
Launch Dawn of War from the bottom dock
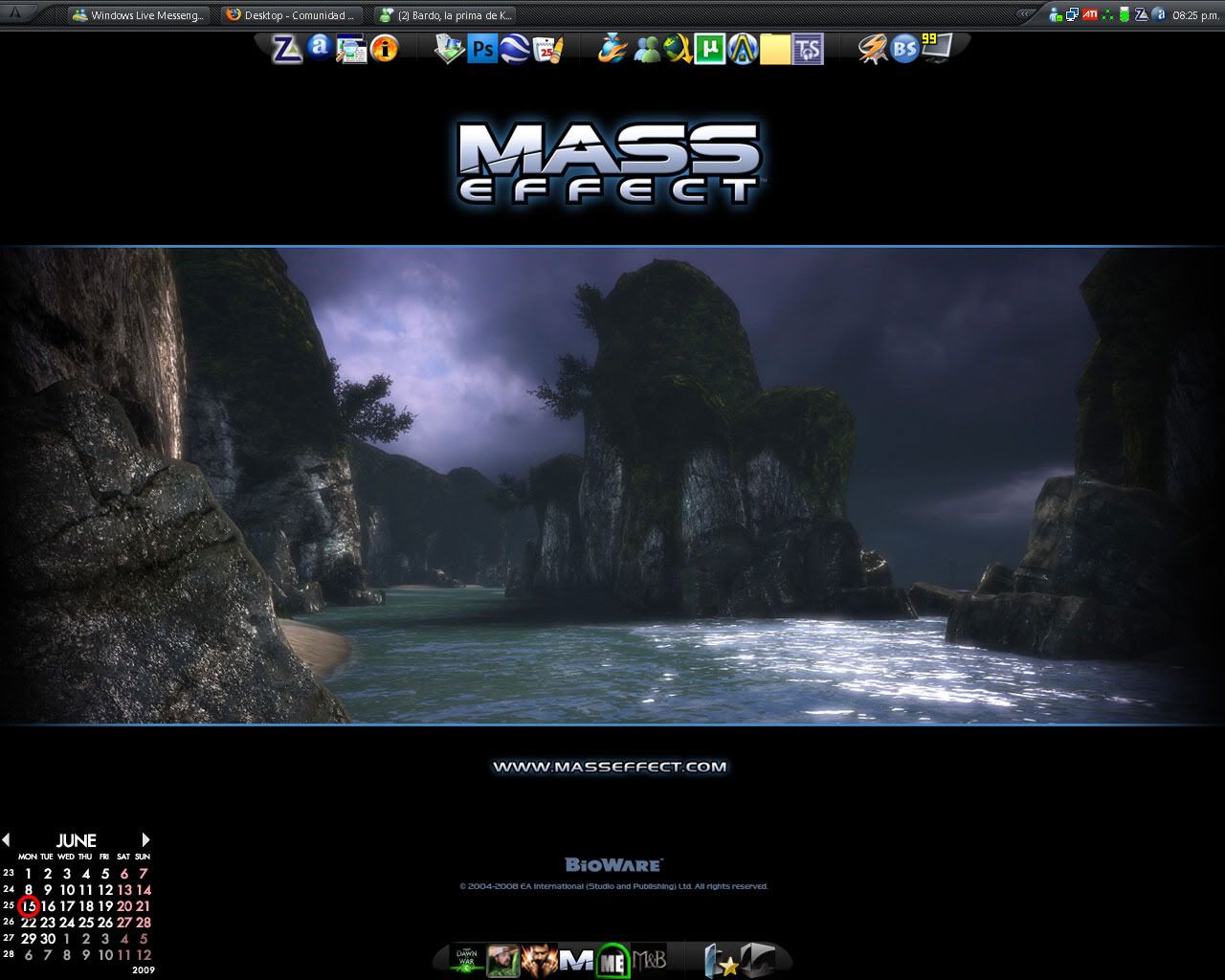pyautogui.click(x=467, y=960)
